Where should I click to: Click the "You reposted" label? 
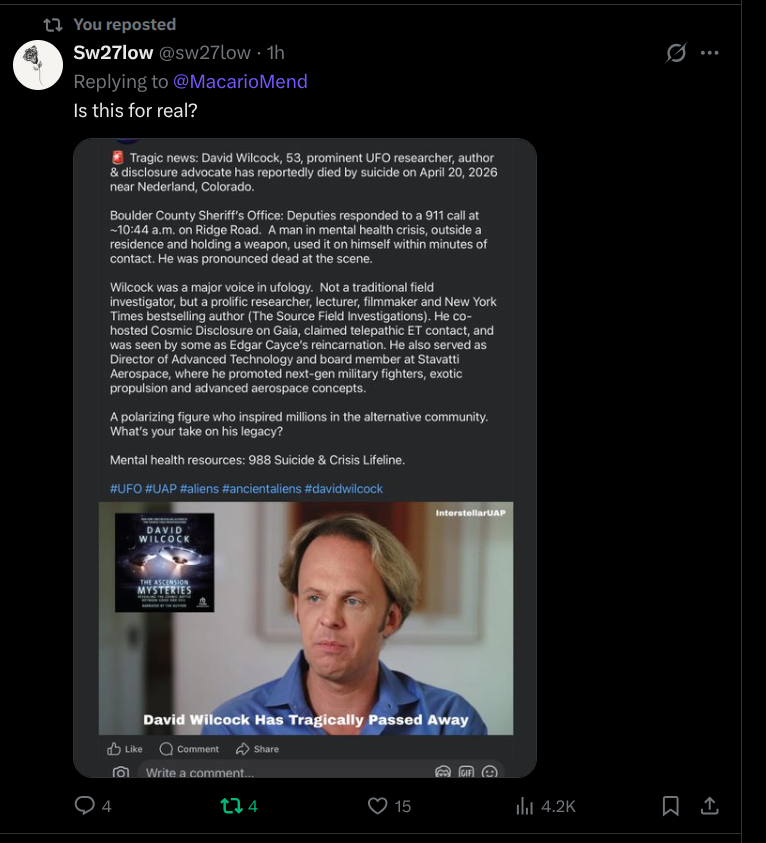click(x=124, y=24)
